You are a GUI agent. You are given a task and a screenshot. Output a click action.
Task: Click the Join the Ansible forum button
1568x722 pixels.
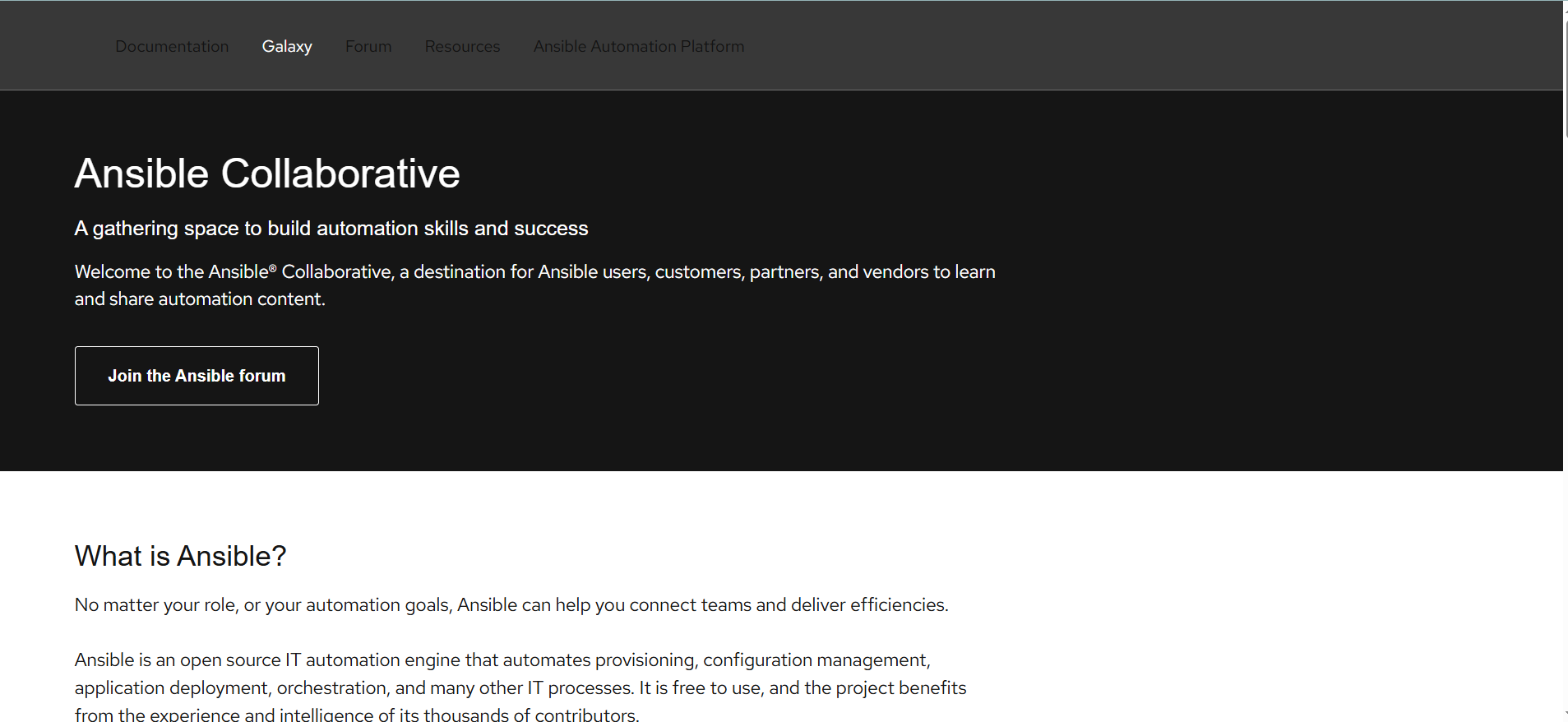click(197, 376)
